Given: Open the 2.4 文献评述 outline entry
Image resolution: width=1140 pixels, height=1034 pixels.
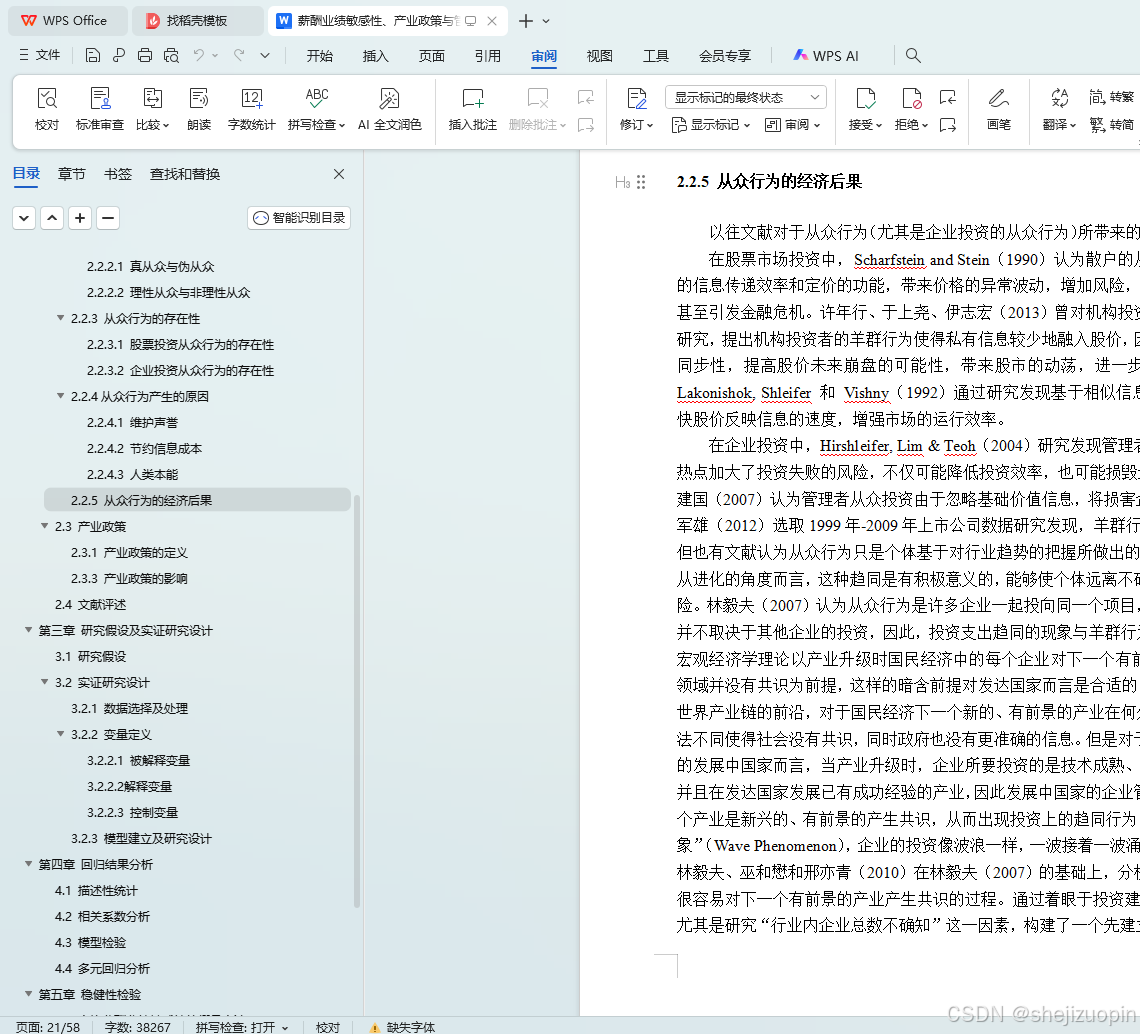Looking at the screenshot, I should point(90,604).
